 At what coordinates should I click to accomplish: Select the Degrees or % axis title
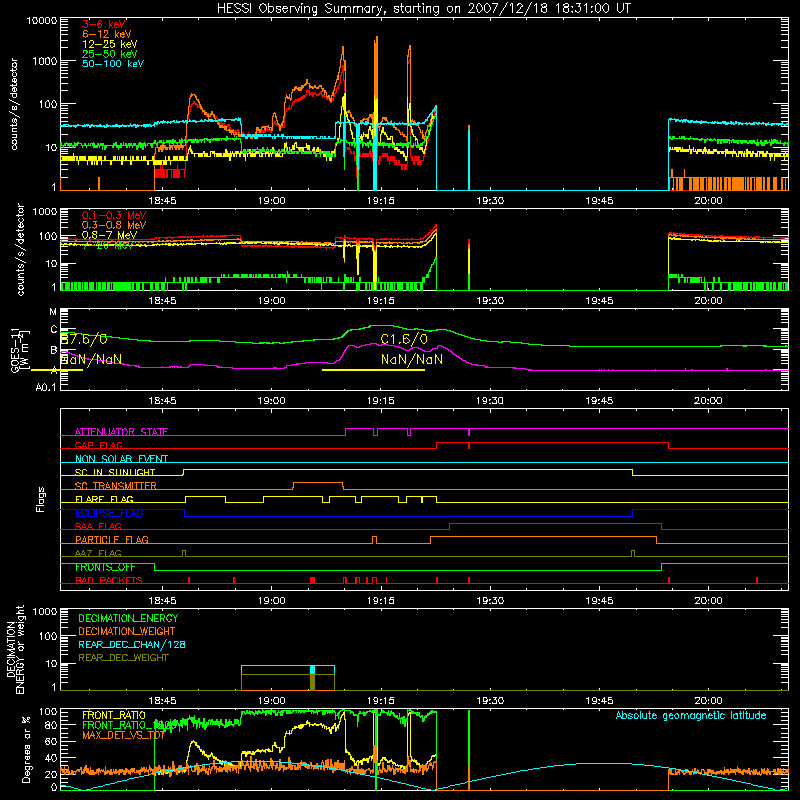[26, 749]
